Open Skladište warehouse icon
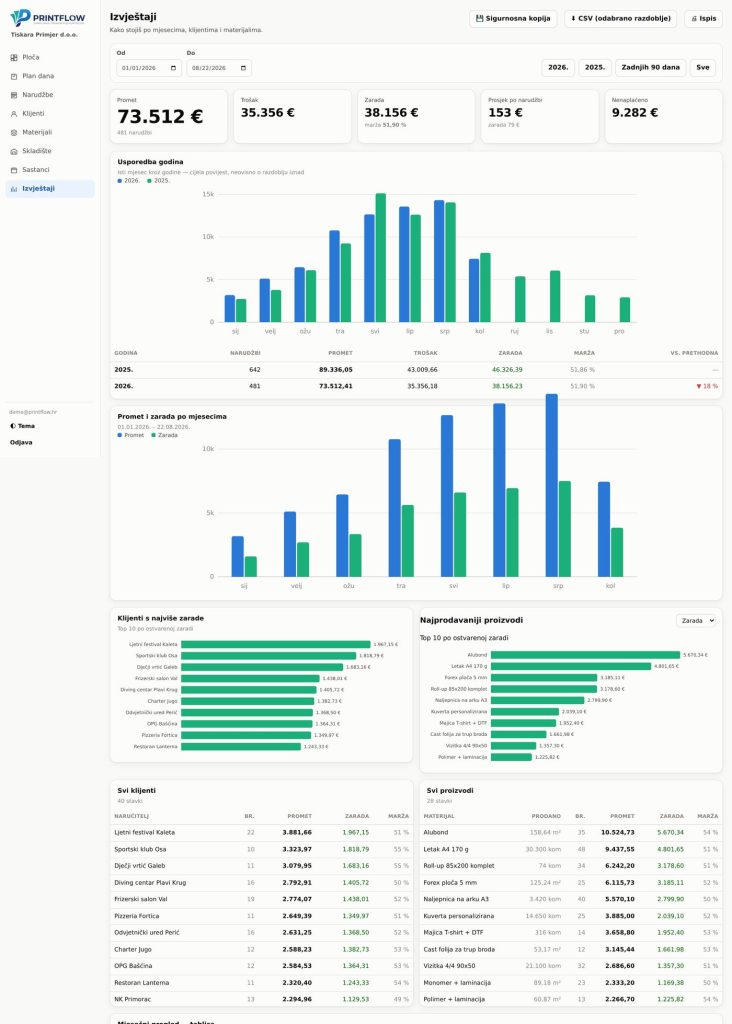The image size is (732, 1024). 14,152
